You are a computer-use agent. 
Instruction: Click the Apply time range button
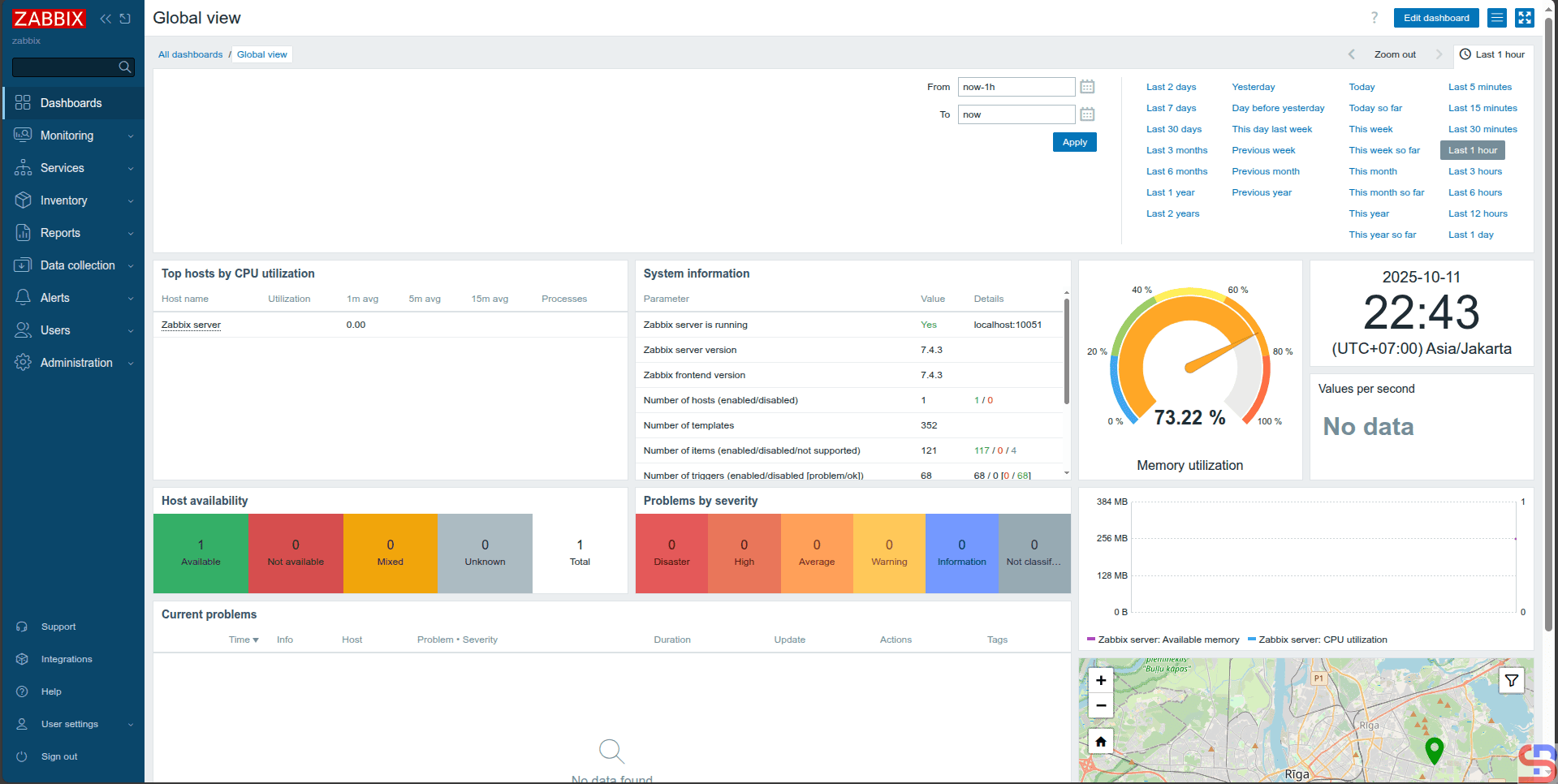click(1074, 142)
